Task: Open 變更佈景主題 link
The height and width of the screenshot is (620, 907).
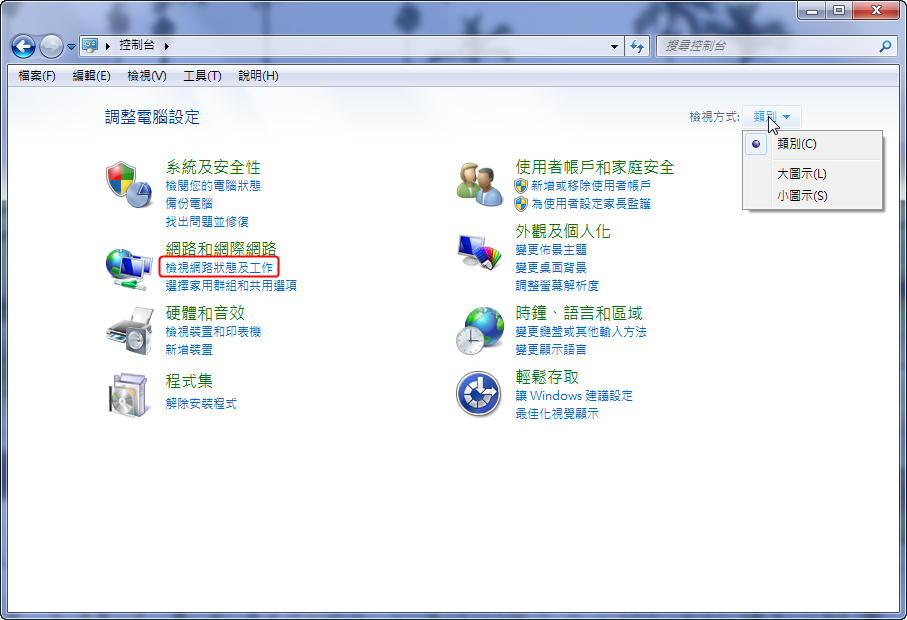Action: coord(551,250)
